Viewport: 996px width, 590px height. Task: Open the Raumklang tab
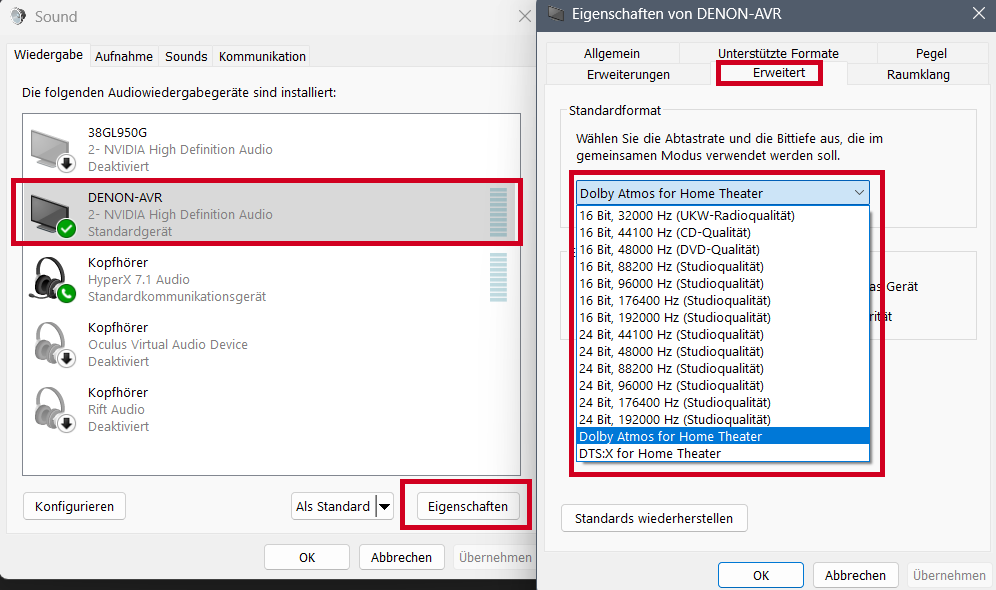tap(919, 75)
